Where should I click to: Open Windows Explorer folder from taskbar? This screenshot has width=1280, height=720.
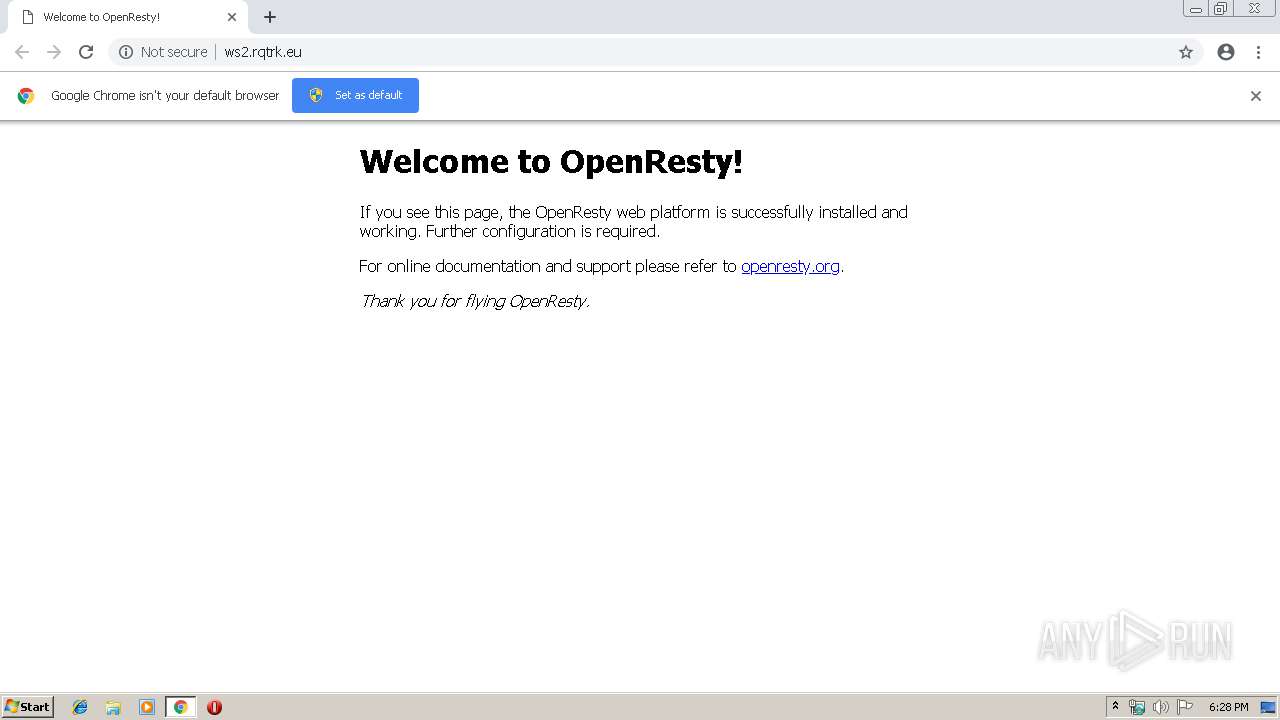click(x=113, y=707)
